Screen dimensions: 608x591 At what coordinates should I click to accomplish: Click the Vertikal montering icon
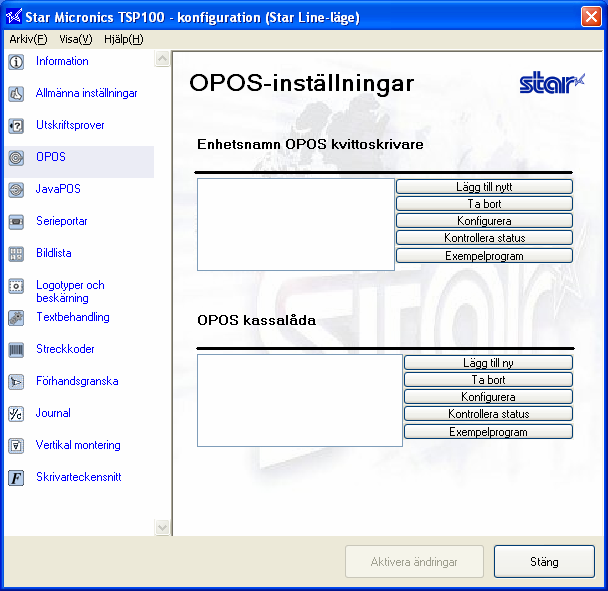coord(16,446)
